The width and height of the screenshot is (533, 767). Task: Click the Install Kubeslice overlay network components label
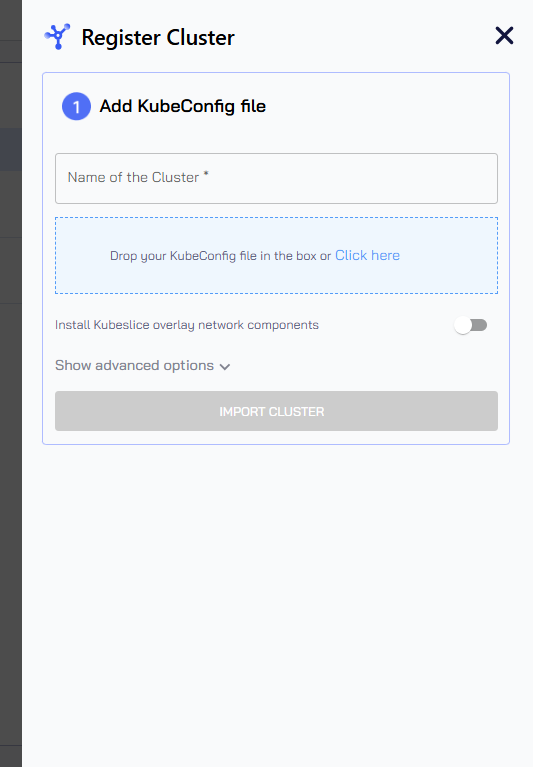click(x=187, y=325)
